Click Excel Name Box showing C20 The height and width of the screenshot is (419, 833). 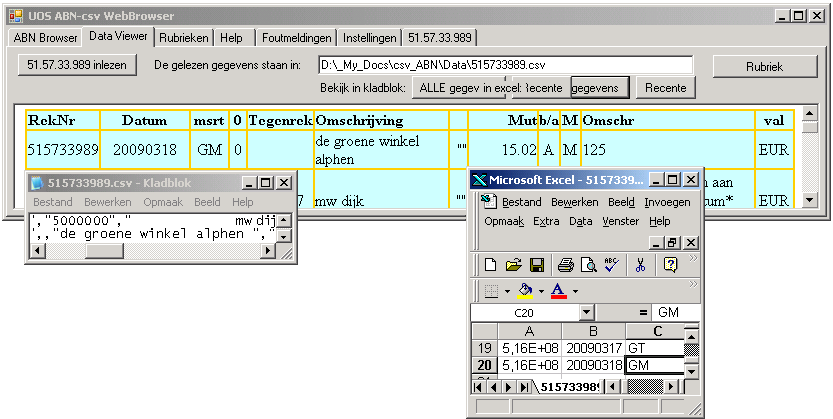[525, 313]
